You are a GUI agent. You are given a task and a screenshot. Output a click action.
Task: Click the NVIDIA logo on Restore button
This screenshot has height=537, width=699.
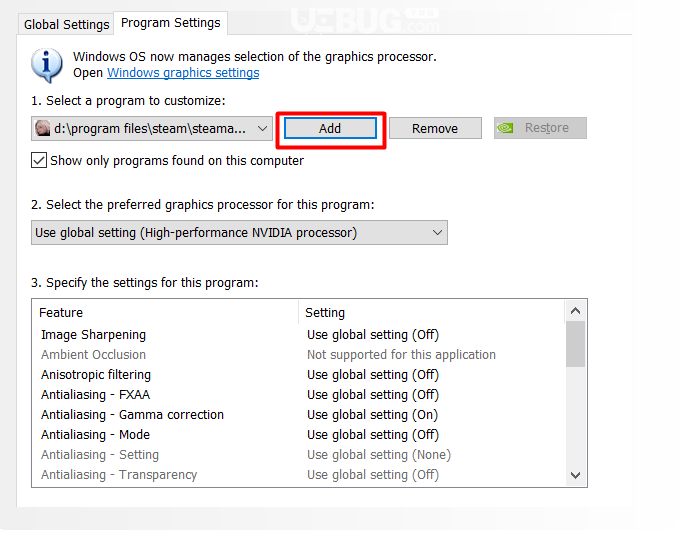pyautogui.click(x=506, y=128)
